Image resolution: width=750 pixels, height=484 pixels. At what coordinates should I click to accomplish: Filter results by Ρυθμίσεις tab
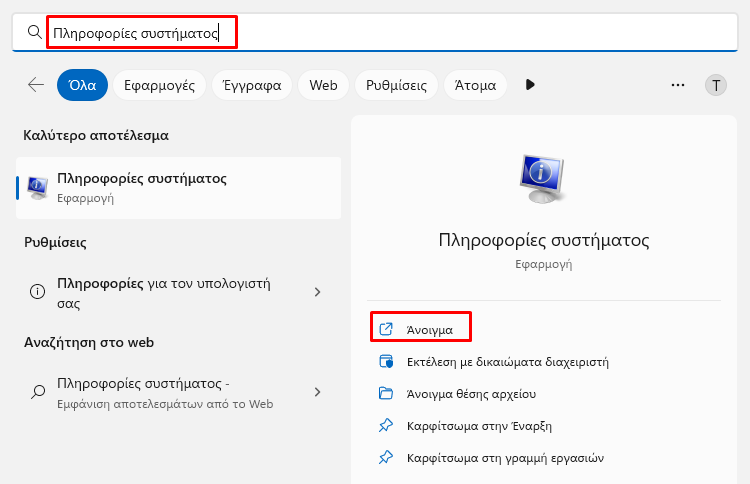tap(396, 85)
